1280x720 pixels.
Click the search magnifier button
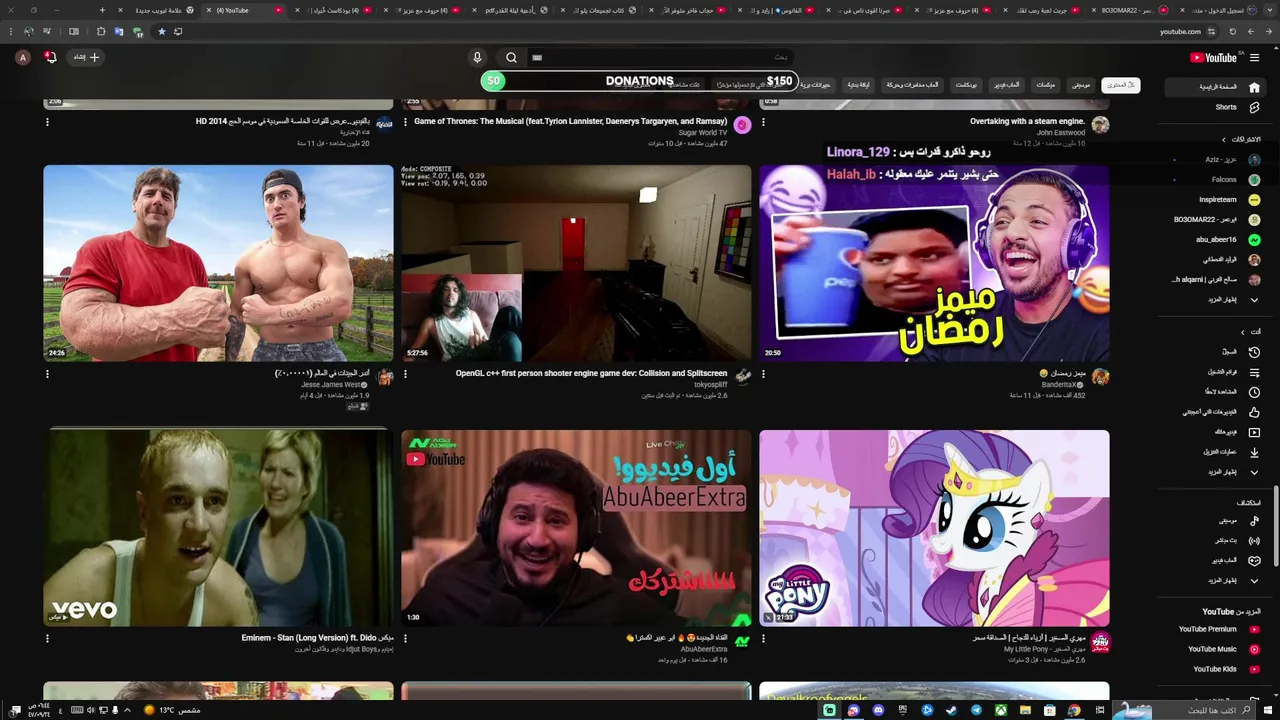pyautogui.click(x=511, y=57)
